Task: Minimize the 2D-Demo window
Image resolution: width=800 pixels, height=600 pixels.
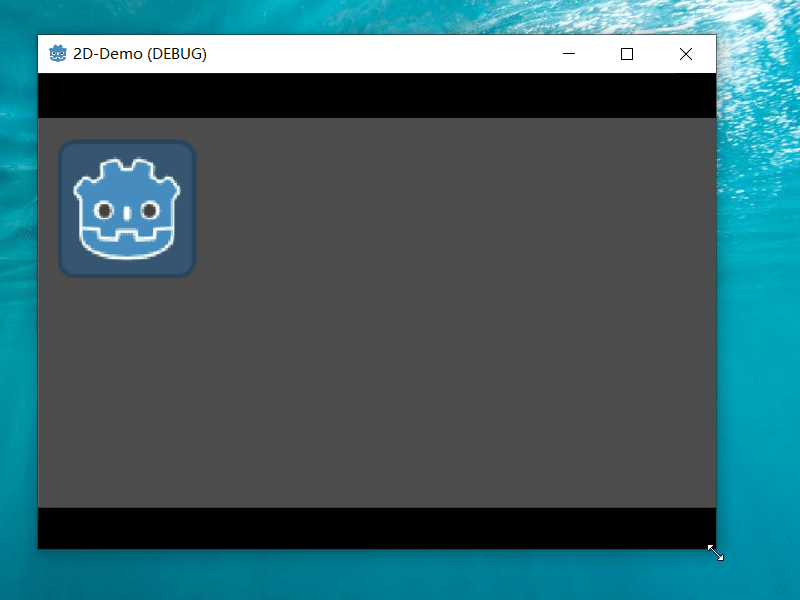Action: [x=569, y=54]
